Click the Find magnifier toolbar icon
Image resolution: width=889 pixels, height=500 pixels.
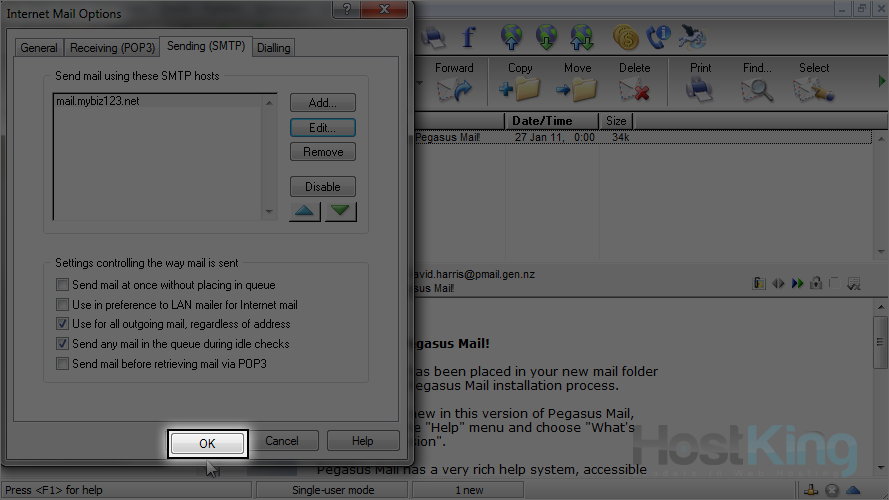757,90
